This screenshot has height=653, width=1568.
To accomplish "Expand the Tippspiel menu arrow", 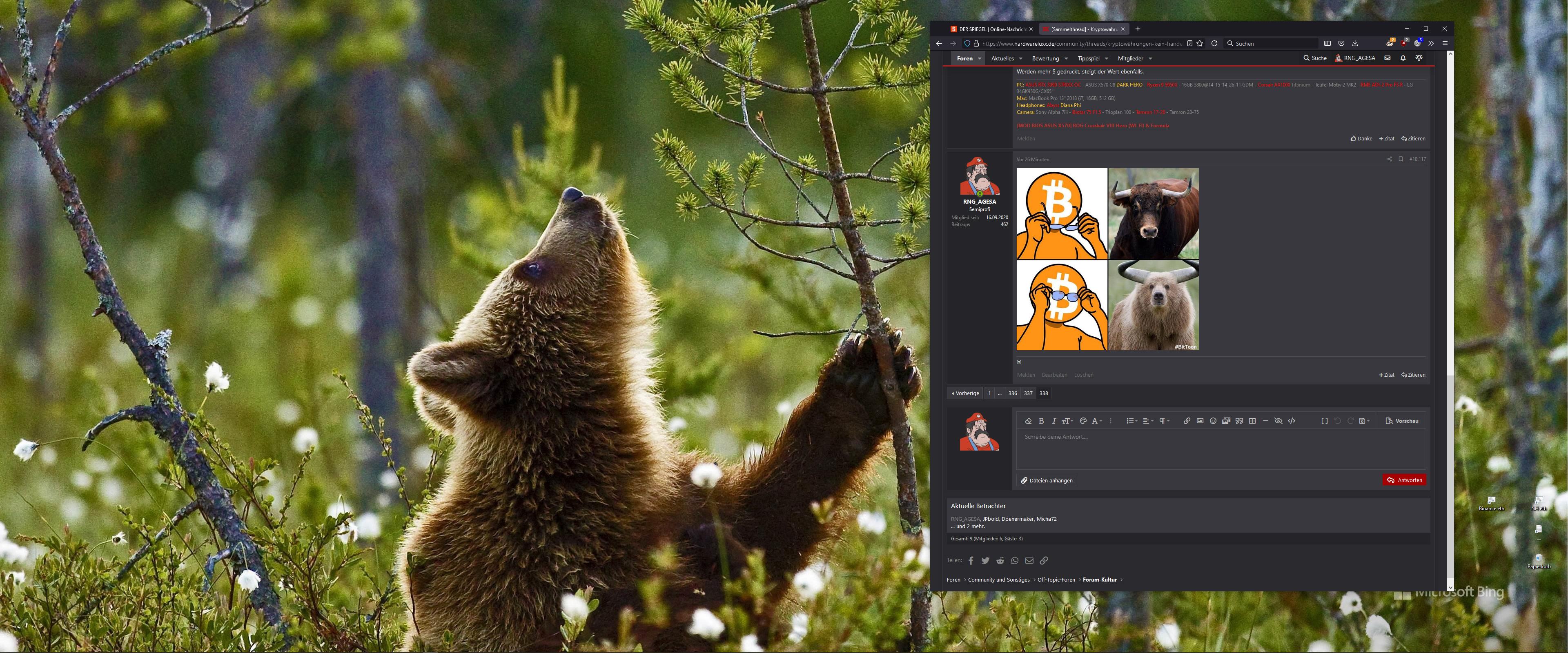I will pos(1107,58).
